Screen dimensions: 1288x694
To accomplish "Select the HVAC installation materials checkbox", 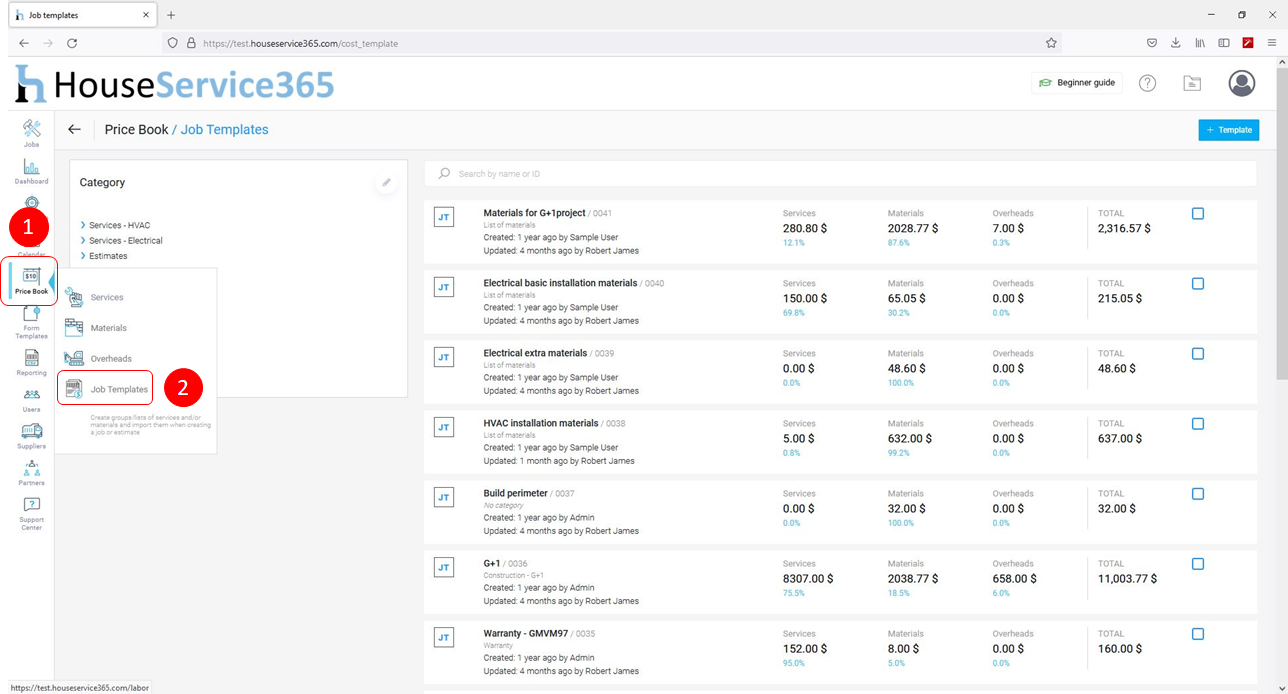I will coord(1198,424).
